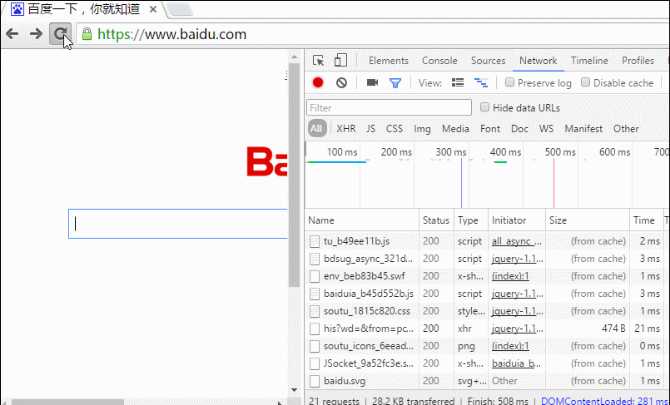This screenshot has width=670, height=405.
Task: Filter requests by Font
Action: (490, 129)
